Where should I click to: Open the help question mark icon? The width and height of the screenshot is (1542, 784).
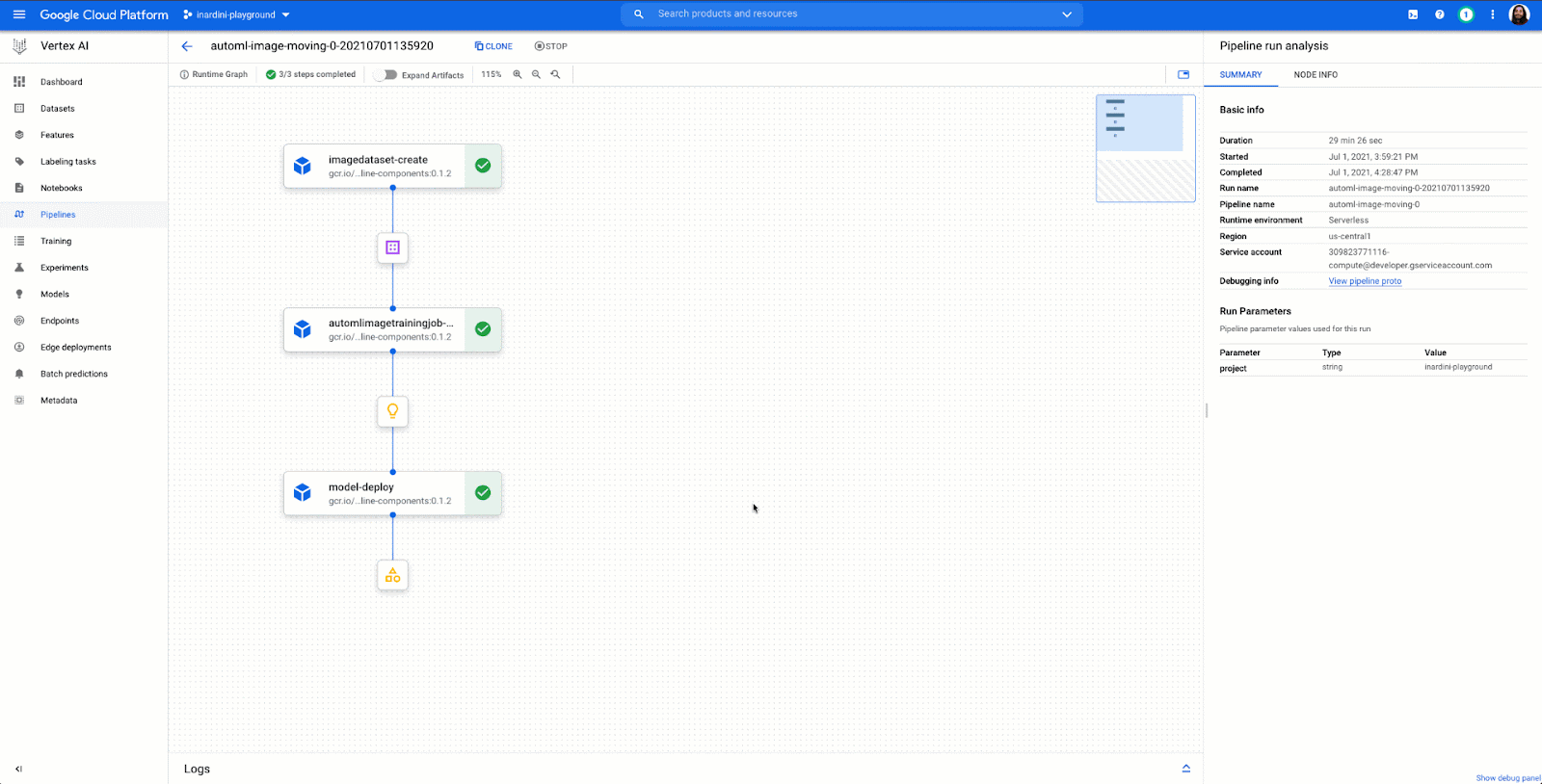click(1439, 14)
